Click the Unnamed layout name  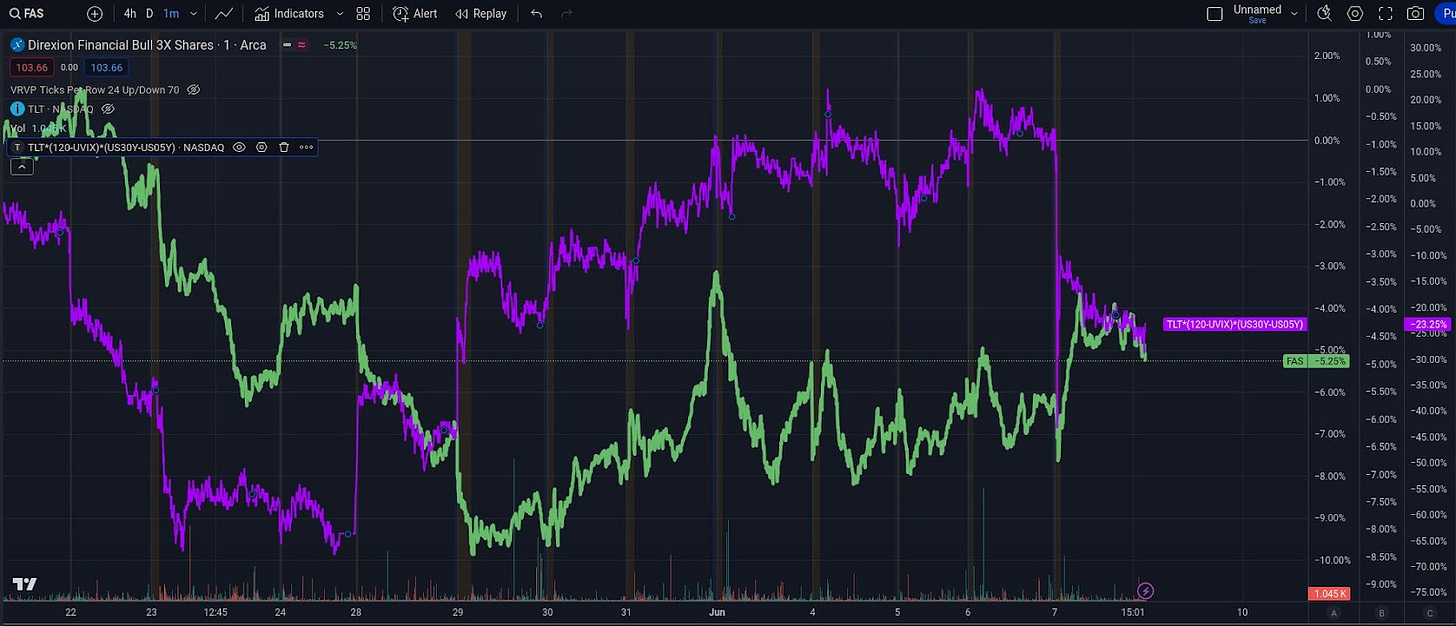click(x=1257, y=10)
